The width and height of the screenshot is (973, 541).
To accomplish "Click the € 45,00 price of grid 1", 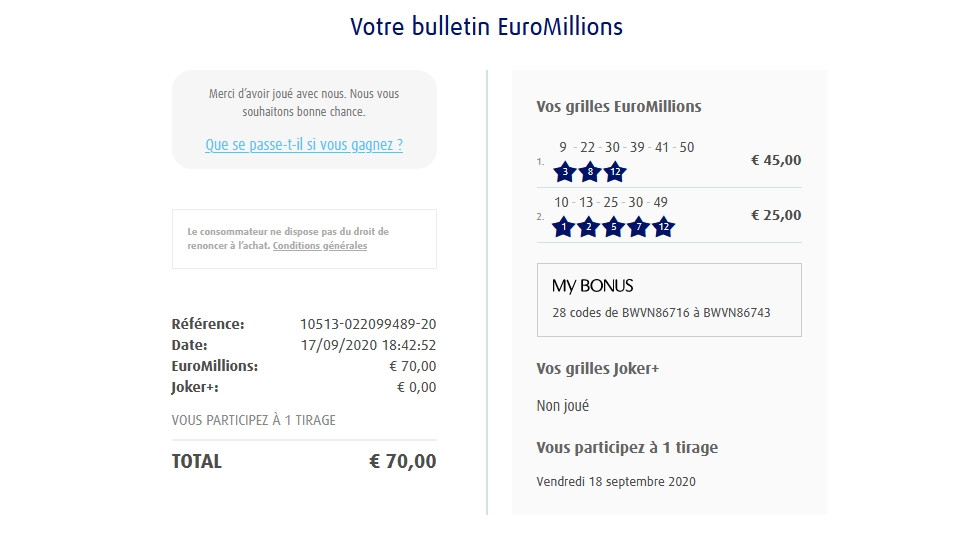I will [x=776, y=160].
